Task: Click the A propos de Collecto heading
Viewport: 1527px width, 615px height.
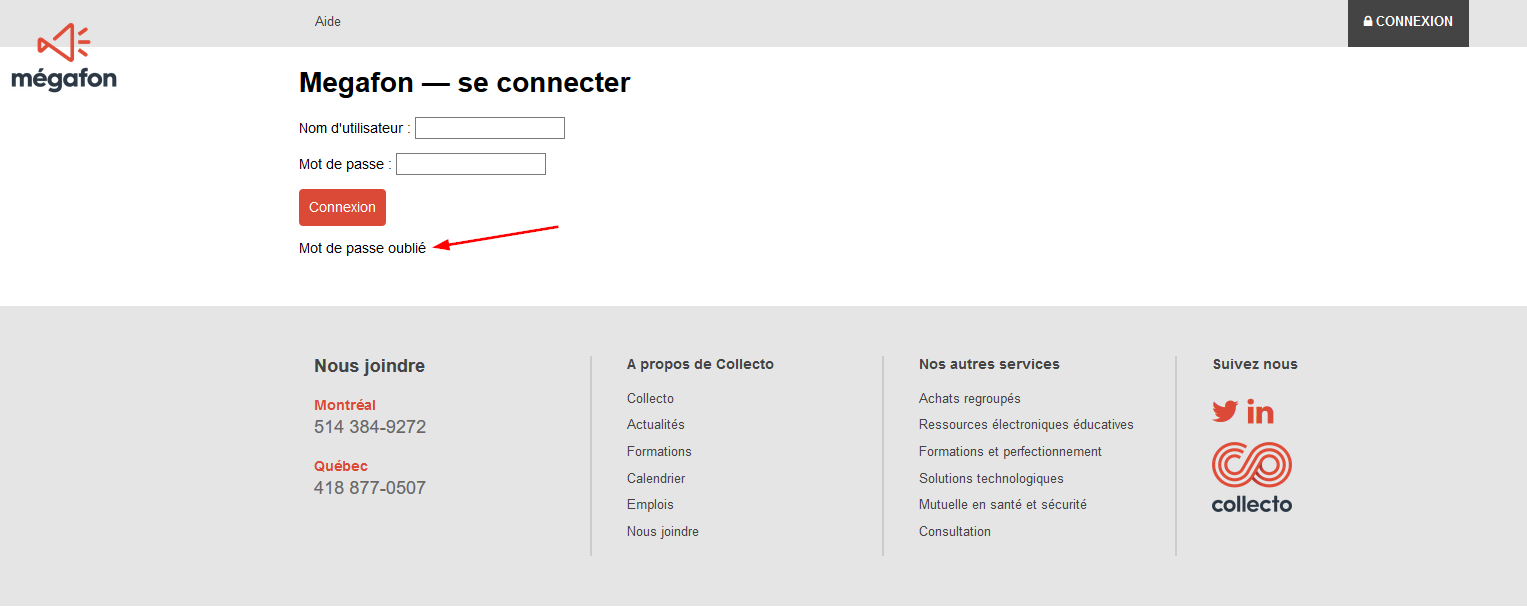Action: [x=700, y=364]
